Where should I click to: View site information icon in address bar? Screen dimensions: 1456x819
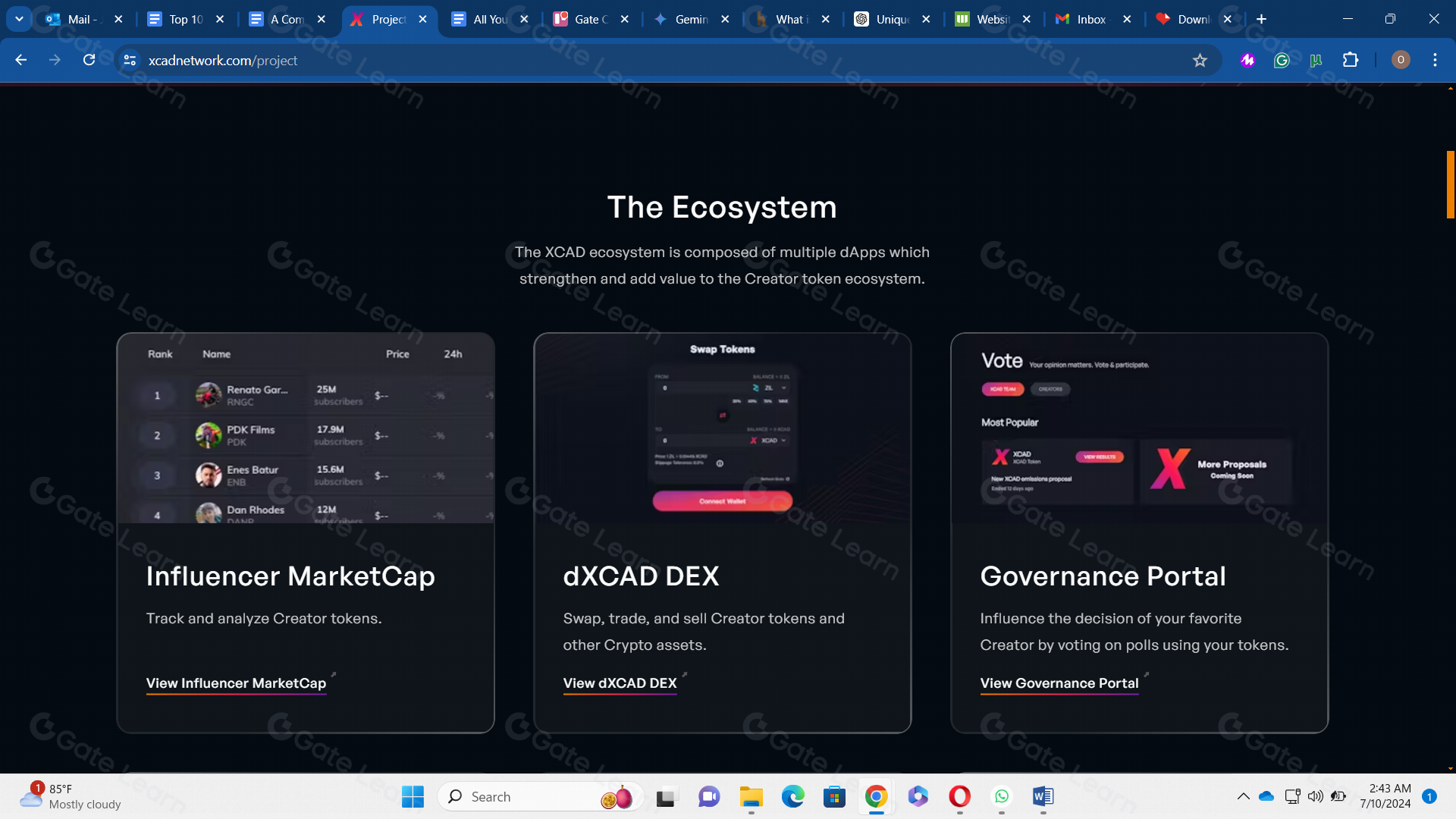pyautogui.click(x=130, y=60)
